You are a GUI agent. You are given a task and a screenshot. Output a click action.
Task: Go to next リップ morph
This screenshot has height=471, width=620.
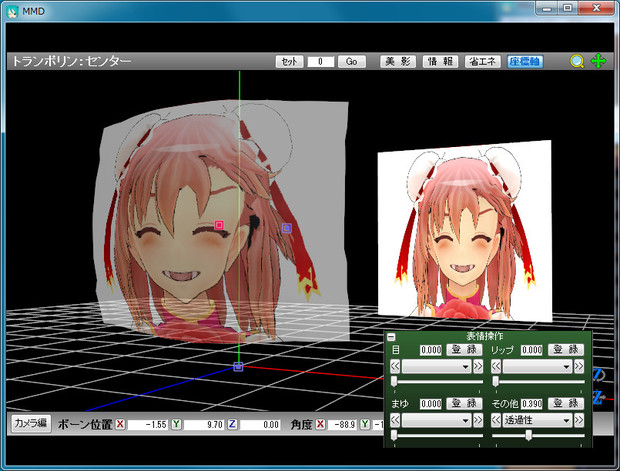[x=579, y=367]
